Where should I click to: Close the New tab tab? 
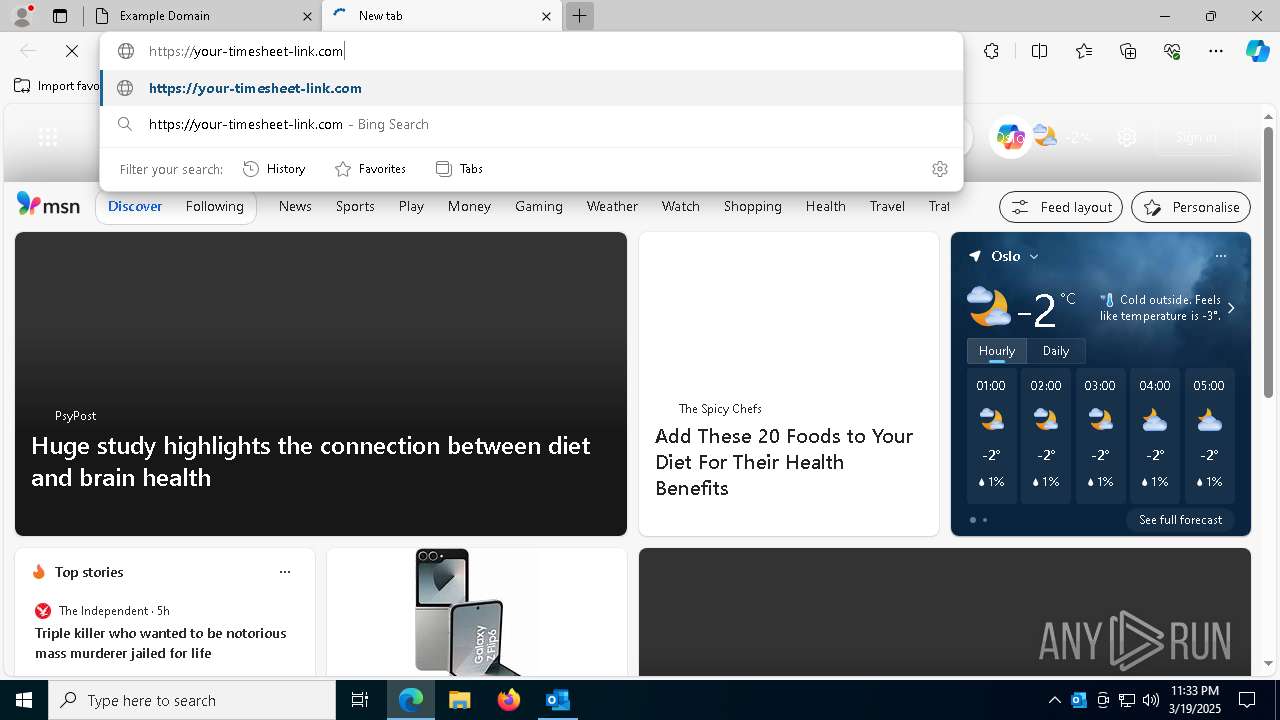[x=546, y=16]
